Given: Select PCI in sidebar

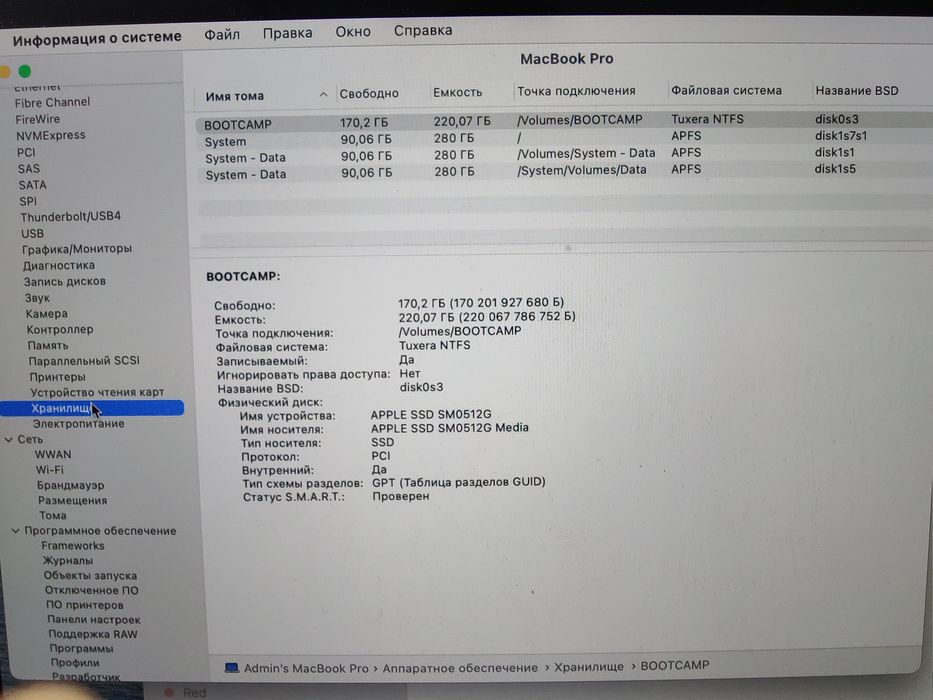Looking at the screenshot, I should [26, 152].
